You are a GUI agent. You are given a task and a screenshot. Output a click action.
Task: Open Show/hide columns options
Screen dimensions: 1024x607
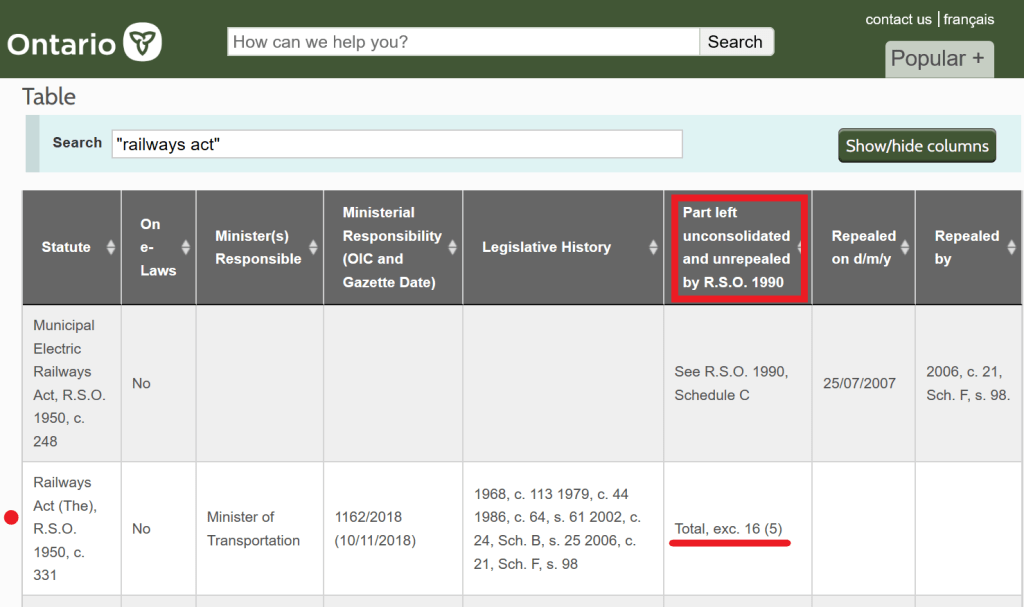coord(916,146)
